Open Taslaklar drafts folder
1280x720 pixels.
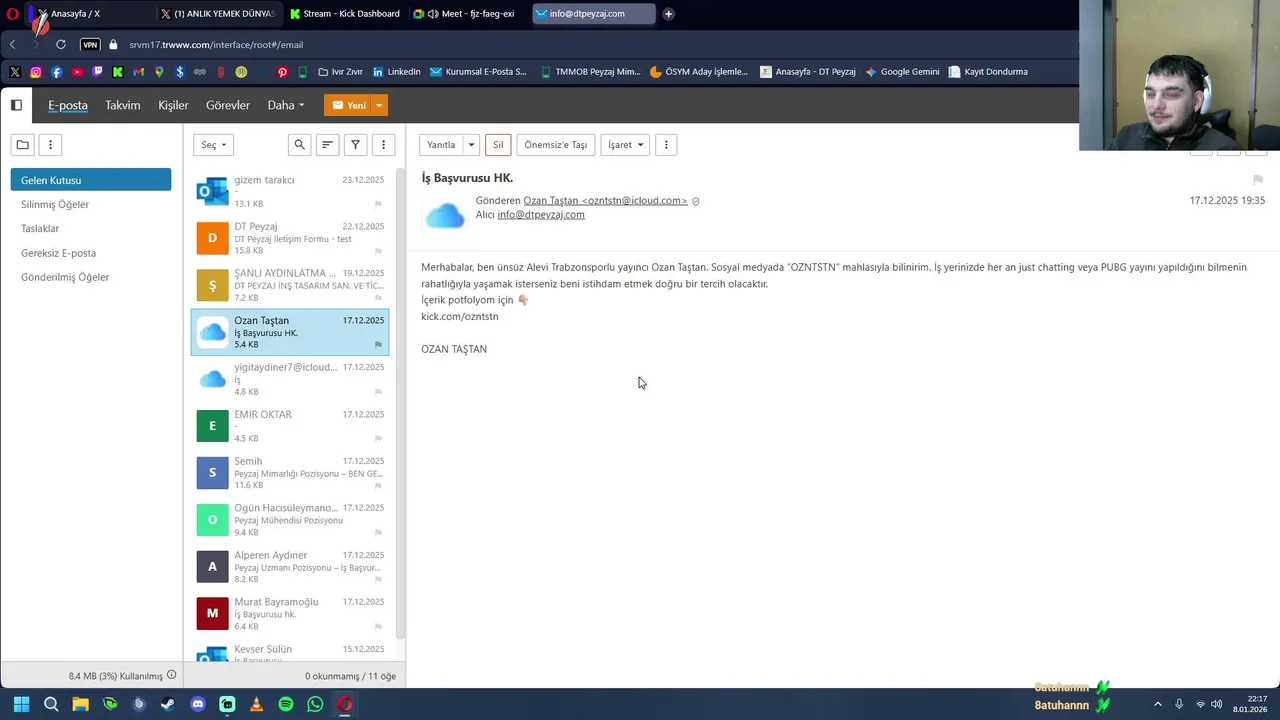(40, 228)
